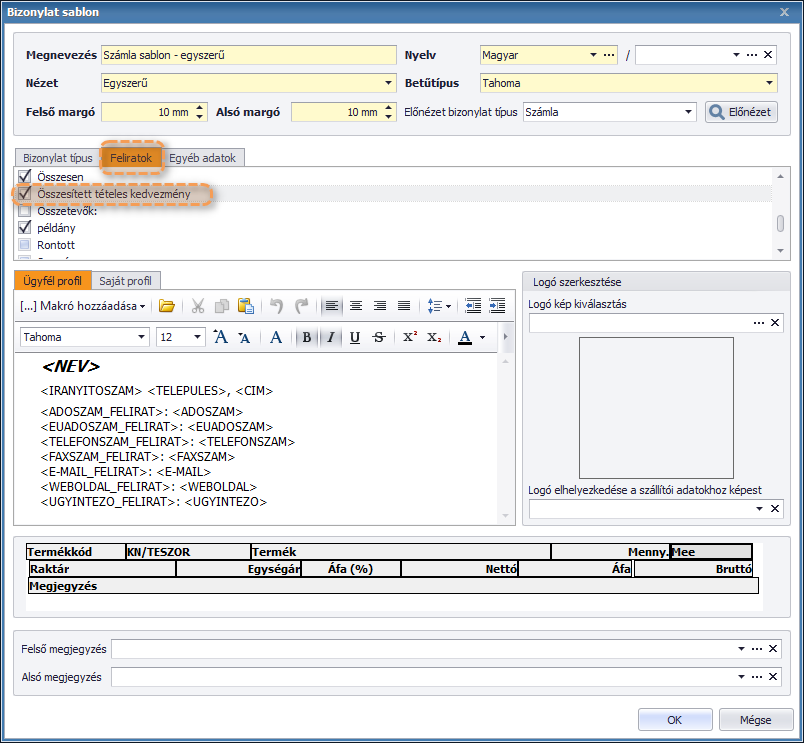Click into the Megnevezés text field
The width and height of the screenshot is (804, 743).
tap(248, 56)
